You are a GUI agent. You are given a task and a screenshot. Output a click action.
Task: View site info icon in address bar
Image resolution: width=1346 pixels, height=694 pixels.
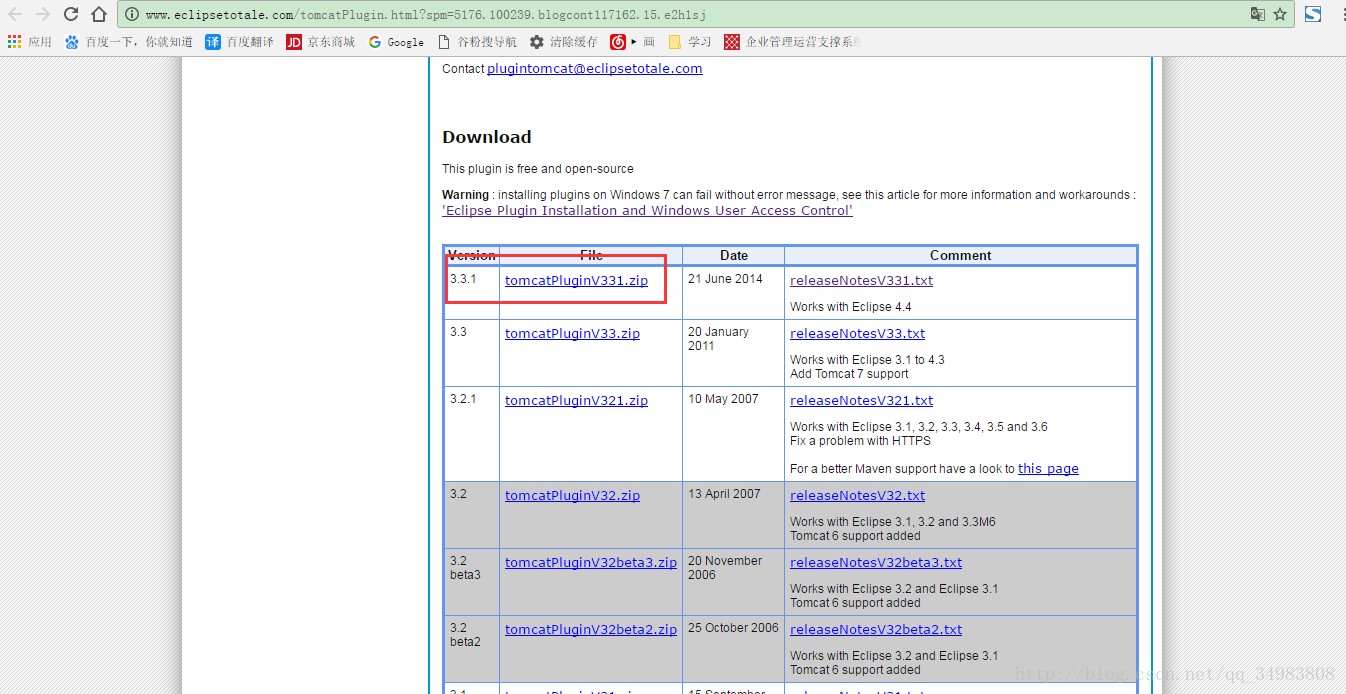(132, 14)
